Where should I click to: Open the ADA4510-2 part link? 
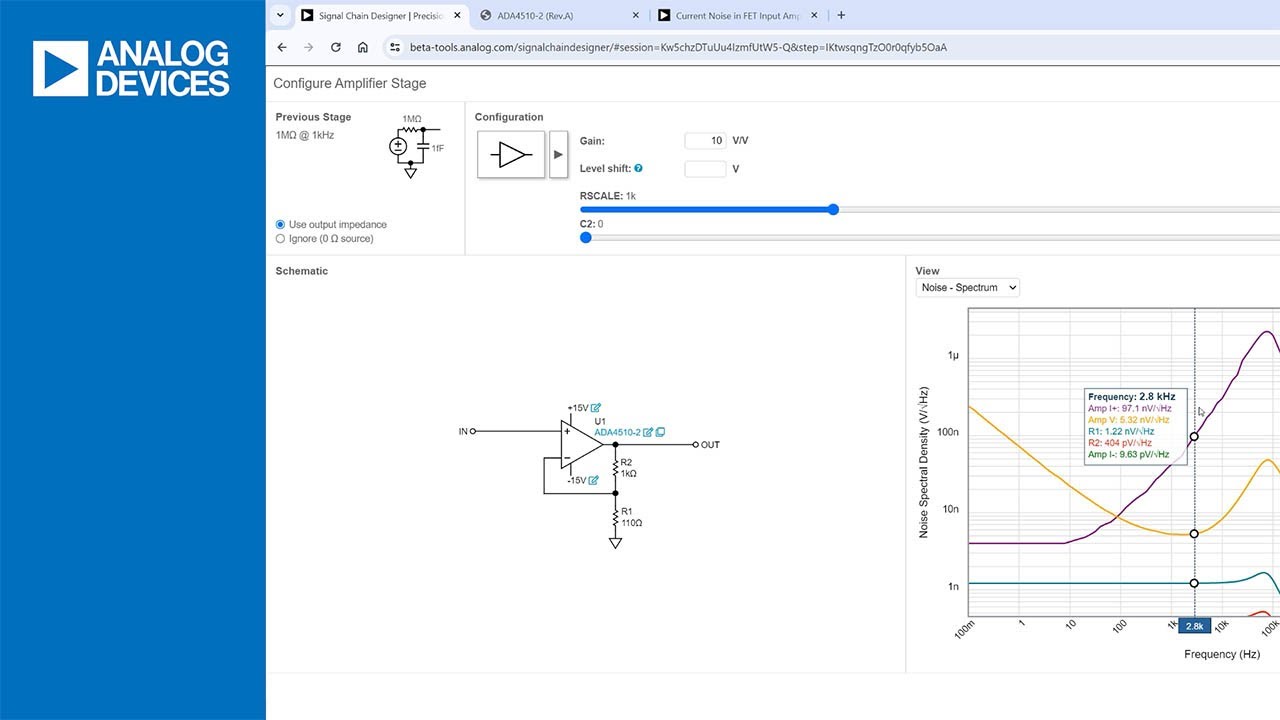(617, 432)
